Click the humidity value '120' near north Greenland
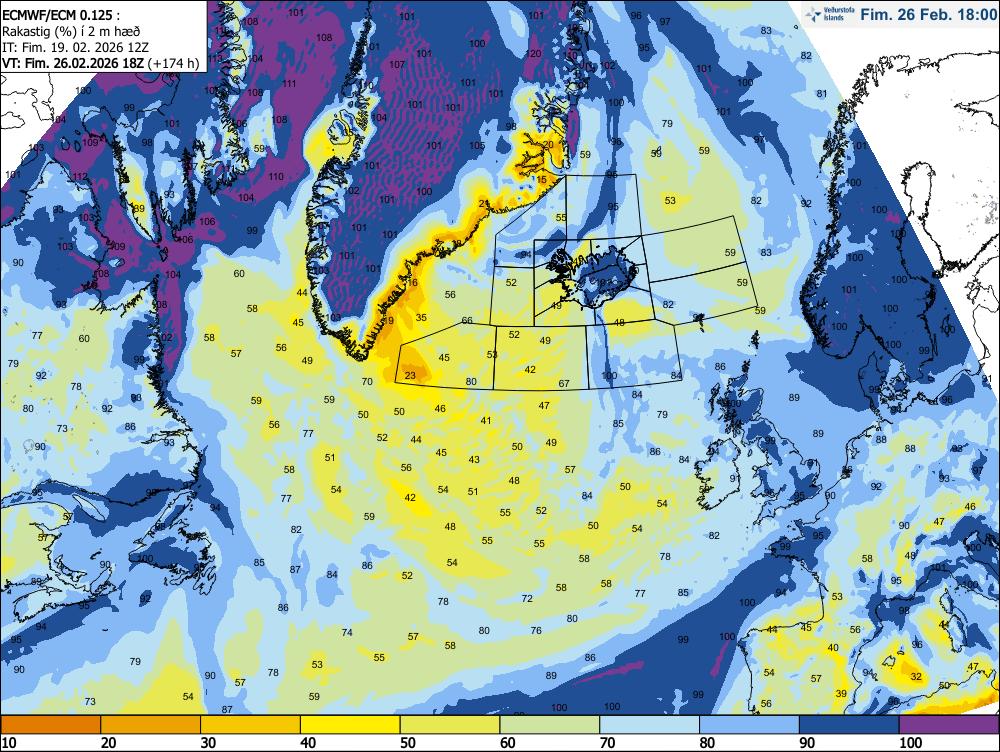The image size is (1000, 752). click(x=533, y=54)
